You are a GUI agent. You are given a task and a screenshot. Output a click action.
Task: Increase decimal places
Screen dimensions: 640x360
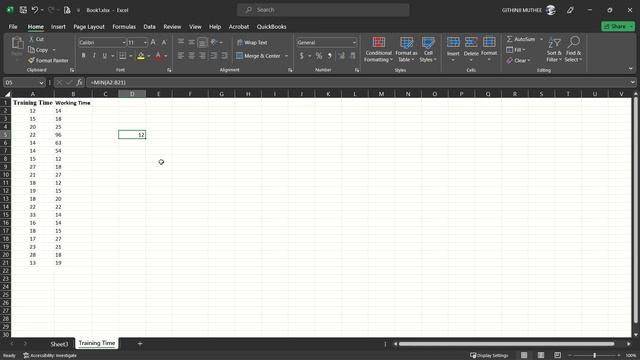tap(341, 56)
